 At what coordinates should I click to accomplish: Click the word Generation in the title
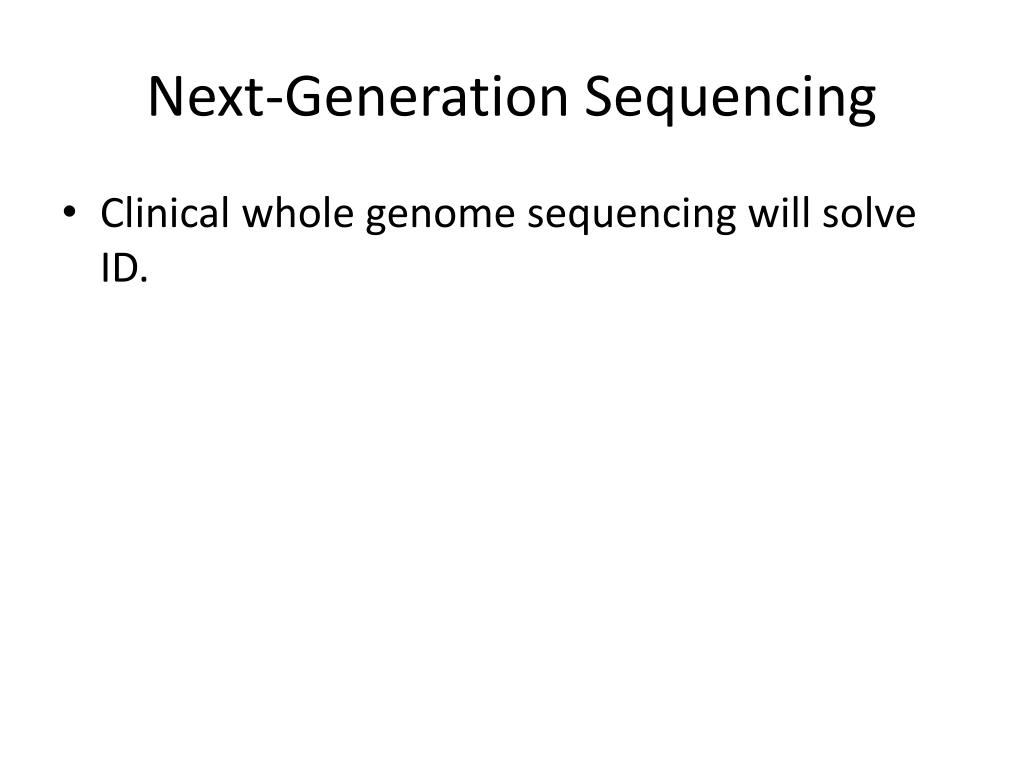point(426,97)
